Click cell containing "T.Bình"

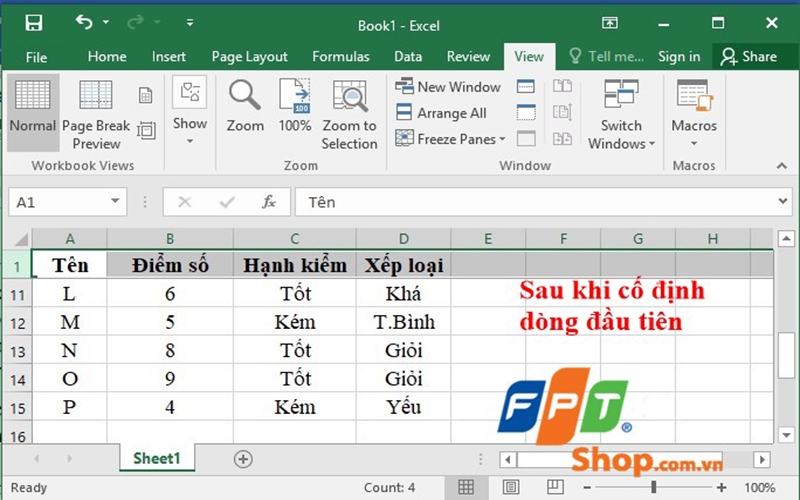(404, 322)
